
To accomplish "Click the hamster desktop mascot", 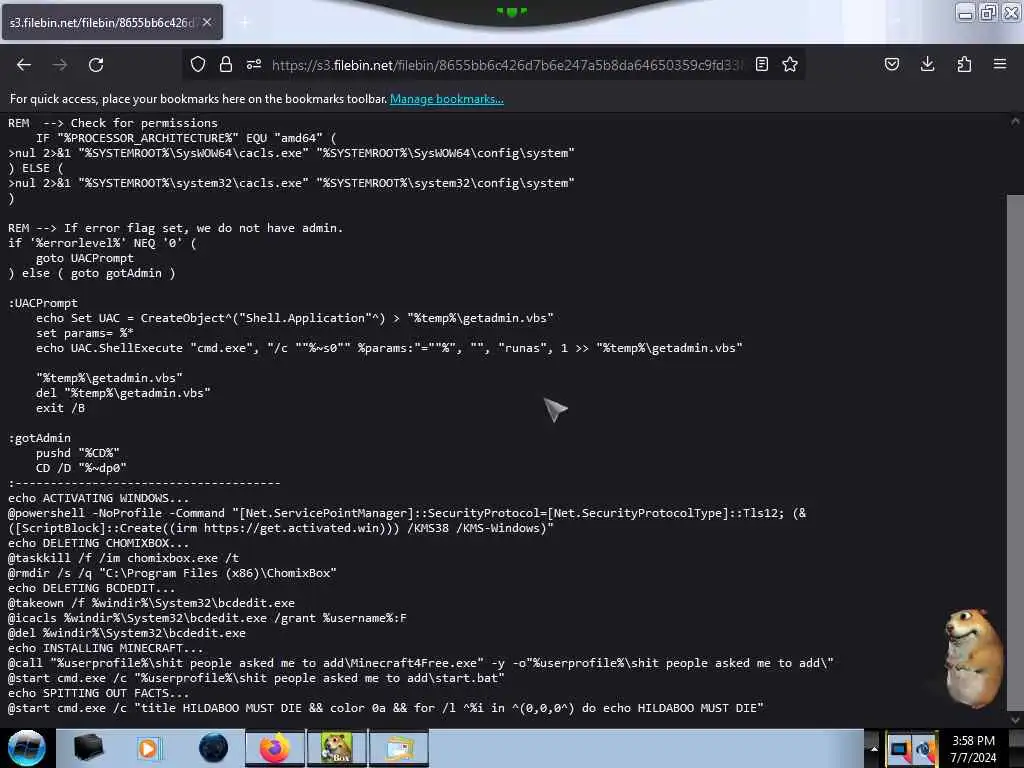I will [973, 658].
